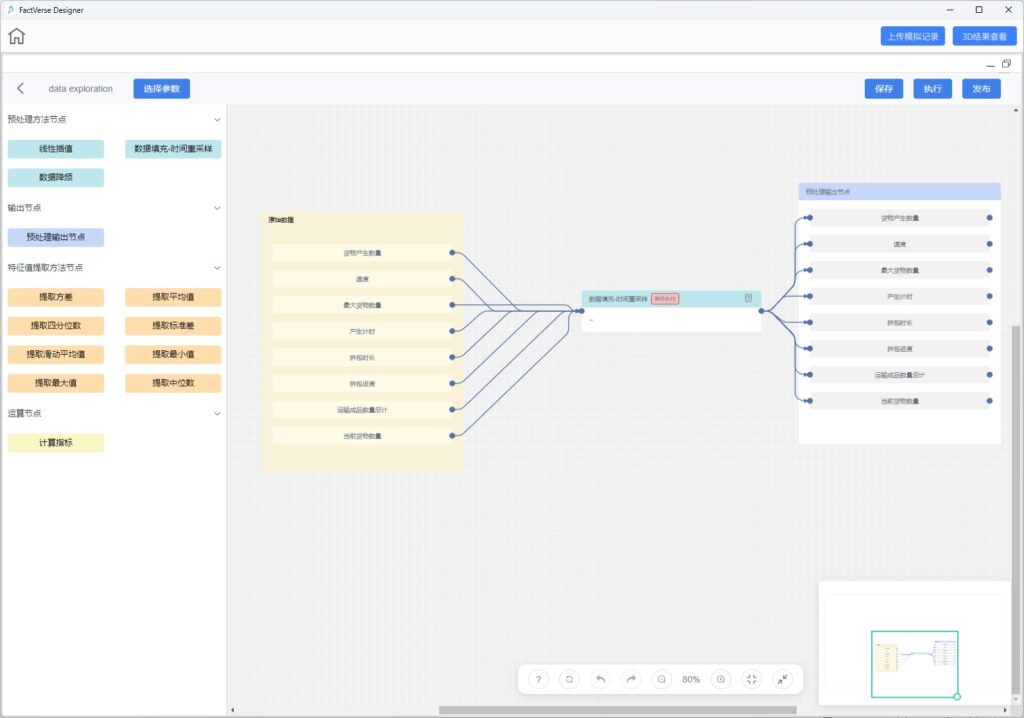The image size is (1024, 718).
Task: Zoom out of the canvas
Action: point(662,679)
